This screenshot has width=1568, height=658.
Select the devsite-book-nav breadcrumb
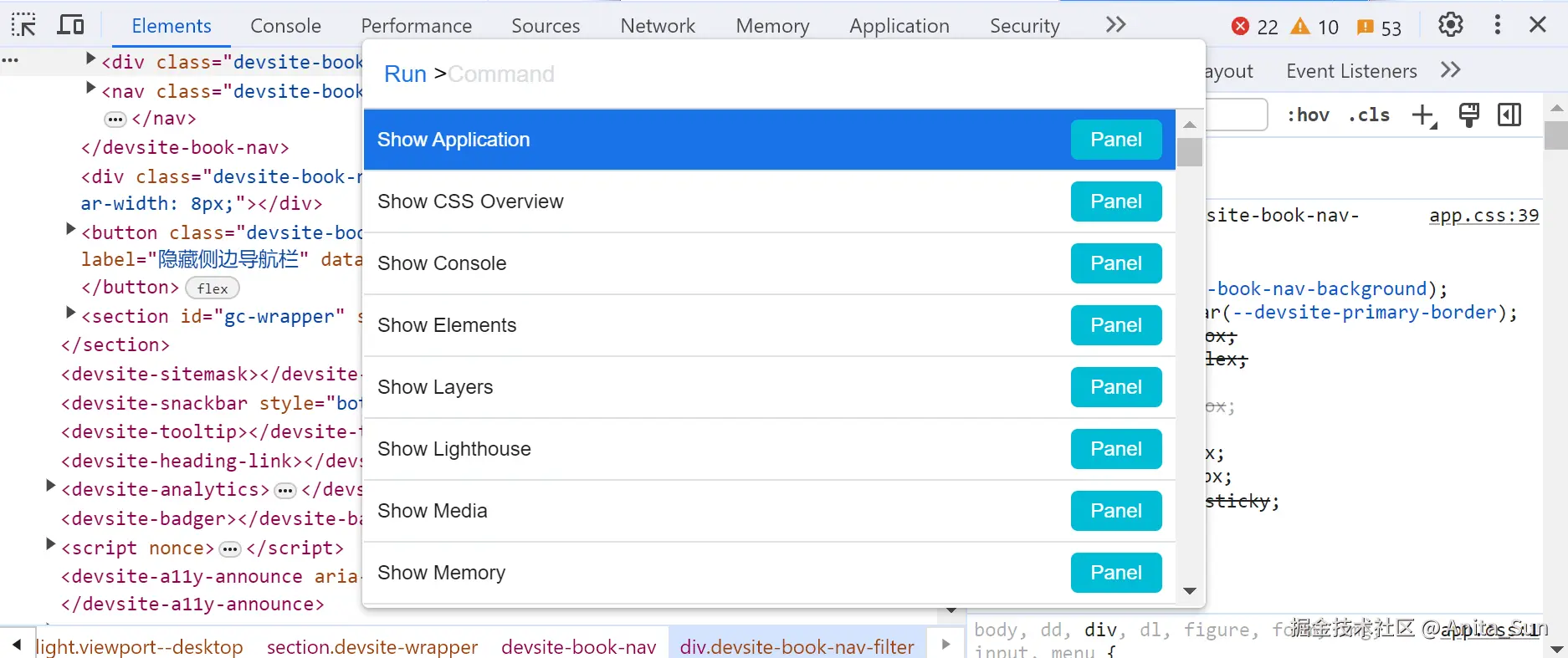click(578, 646)
